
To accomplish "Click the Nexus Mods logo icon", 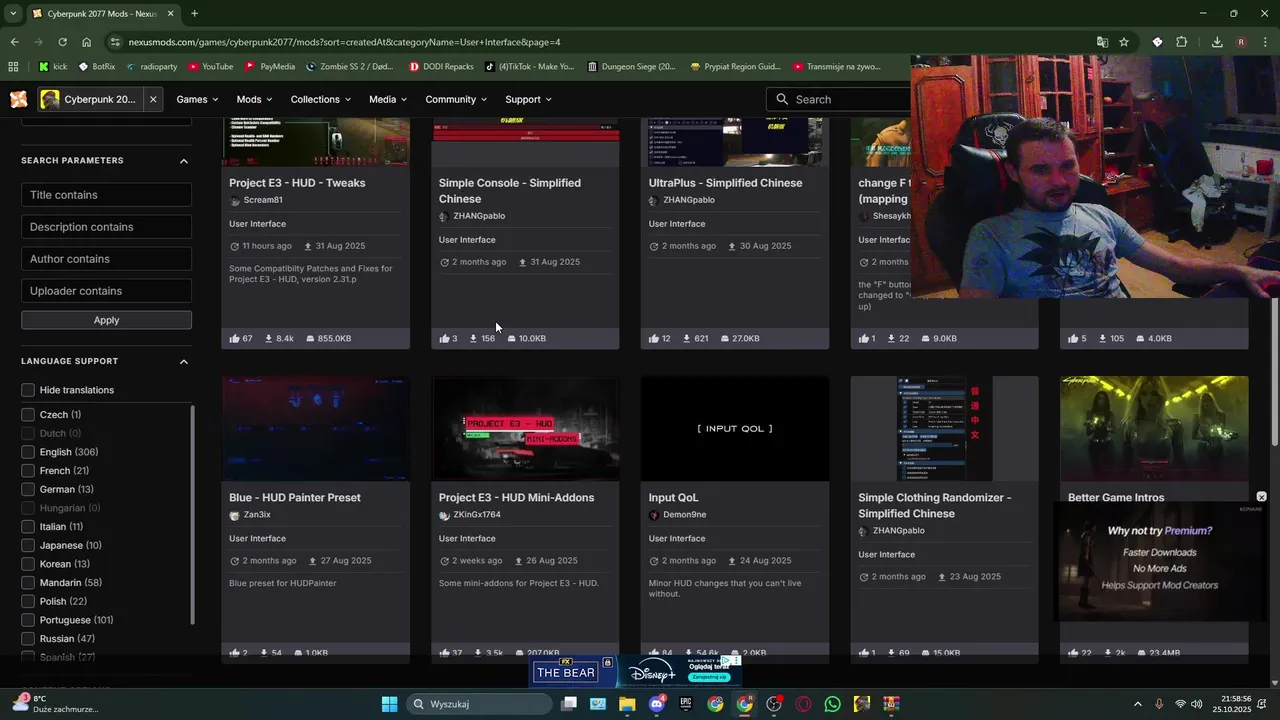I will [18, 99].
